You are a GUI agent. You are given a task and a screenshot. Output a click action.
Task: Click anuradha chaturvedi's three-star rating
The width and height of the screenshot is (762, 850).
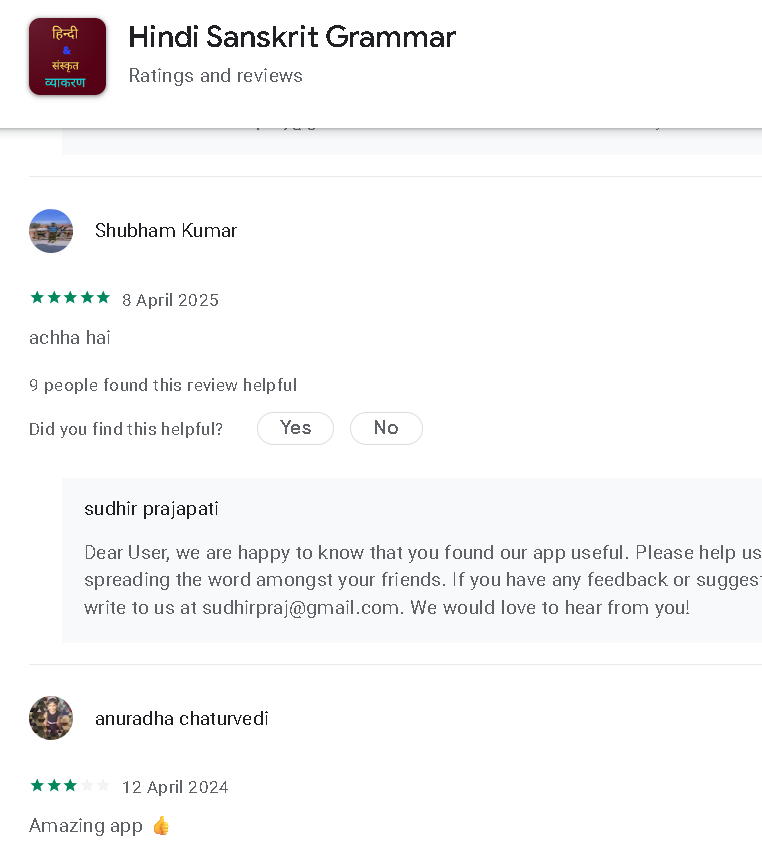70,785
